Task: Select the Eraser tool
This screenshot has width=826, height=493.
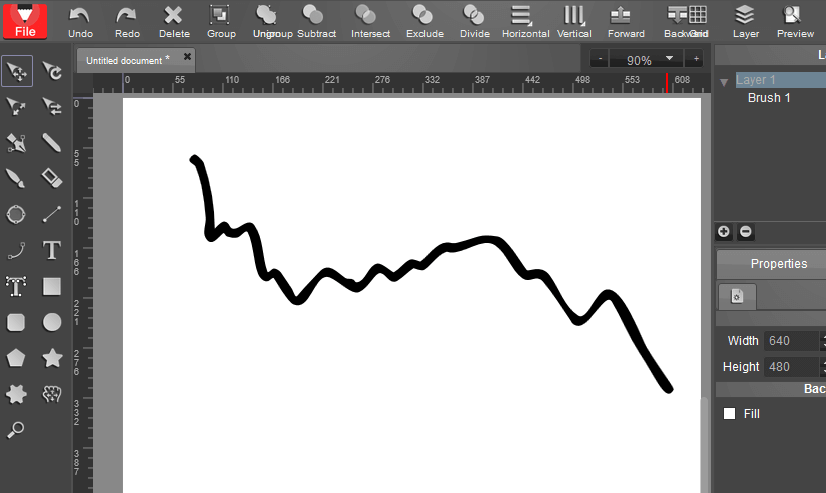Action: [52, 179]
